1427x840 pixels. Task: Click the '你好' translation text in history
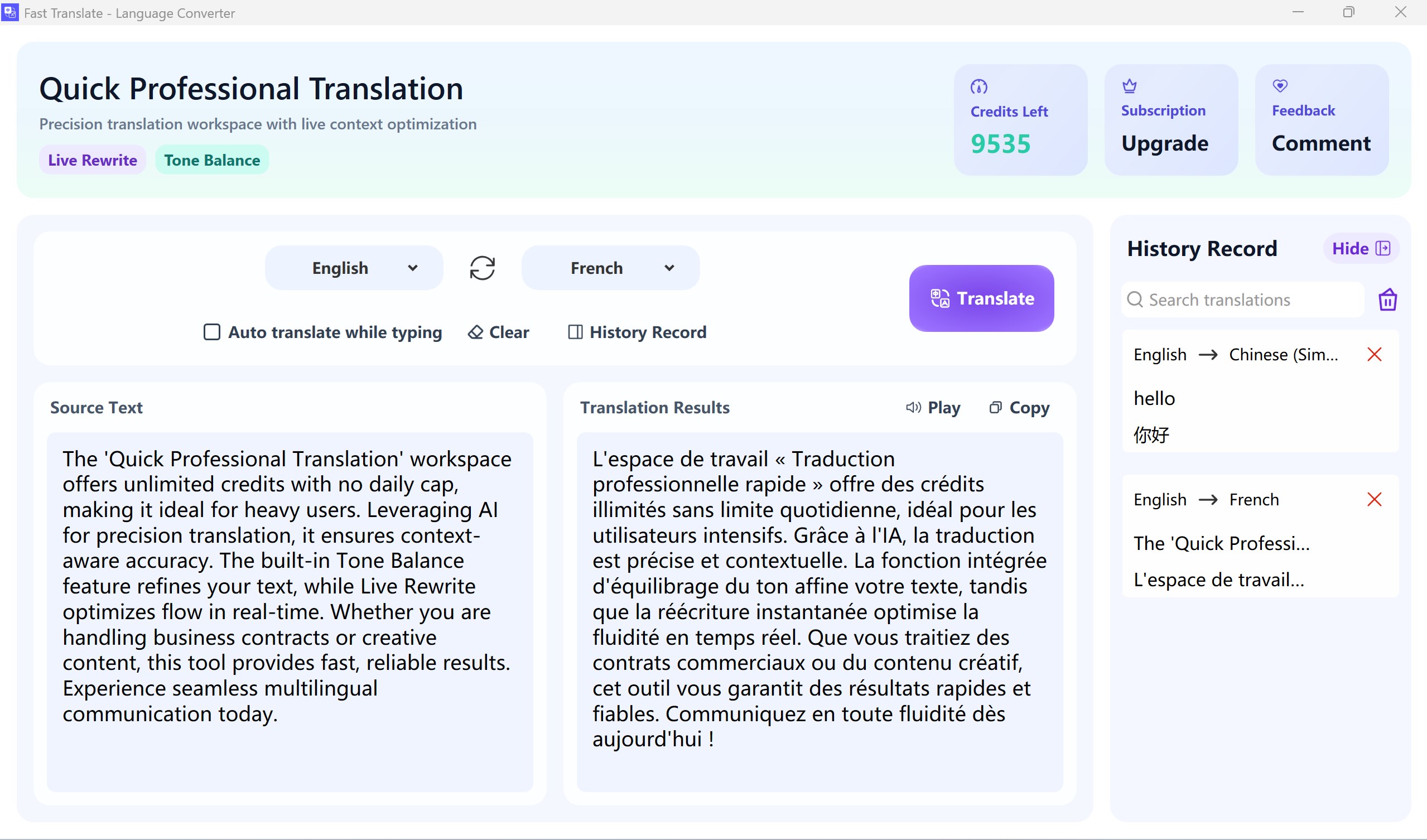[x=1151, y=435]
